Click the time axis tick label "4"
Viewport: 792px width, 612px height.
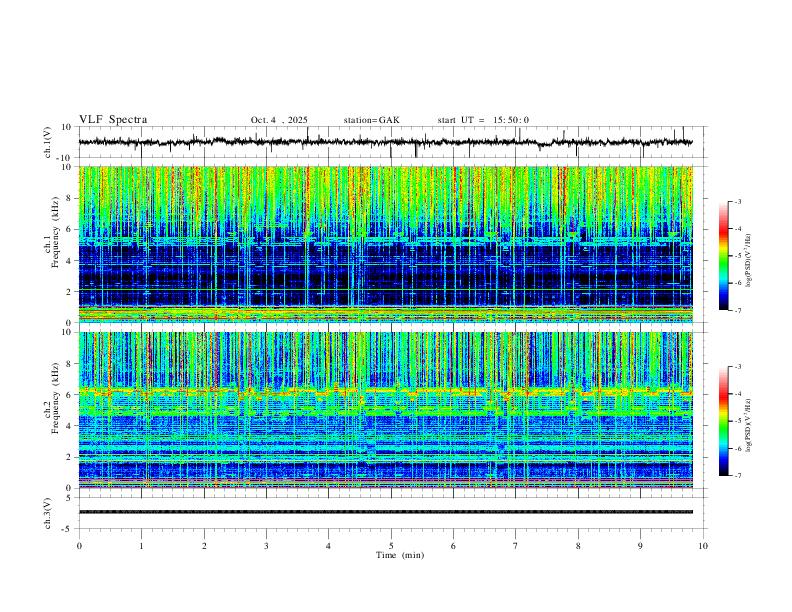point(328,546)
